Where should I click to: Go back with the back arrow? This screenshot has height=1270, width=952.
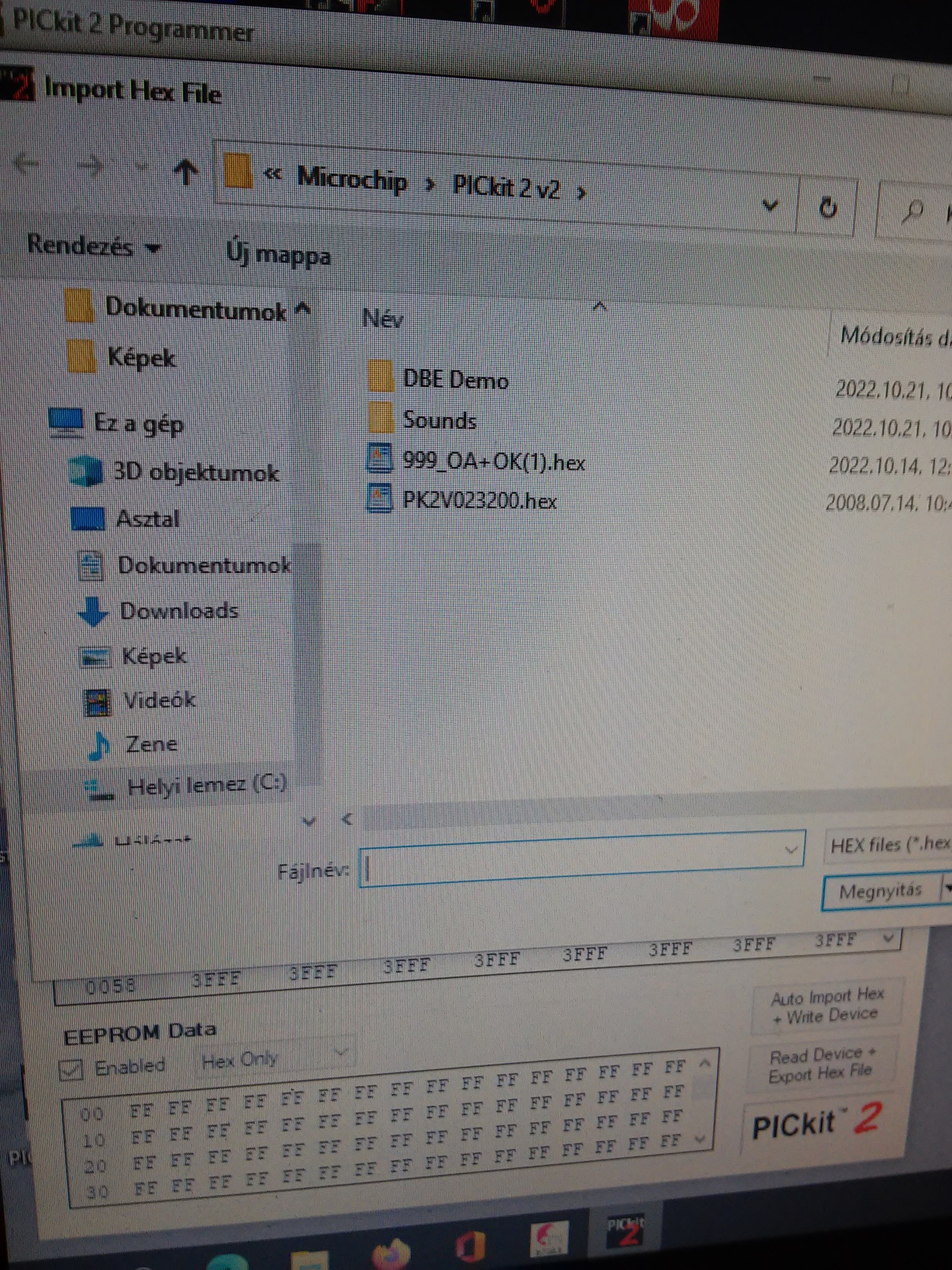[x=26, y=163]
